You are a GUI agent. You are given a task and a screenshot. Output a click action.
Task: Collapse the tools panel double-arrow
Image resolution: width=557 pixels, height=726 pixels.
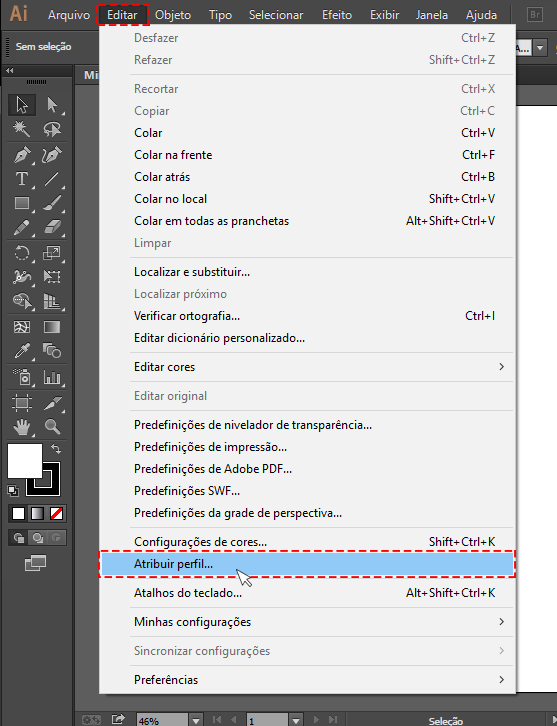[x=10, y=70]
